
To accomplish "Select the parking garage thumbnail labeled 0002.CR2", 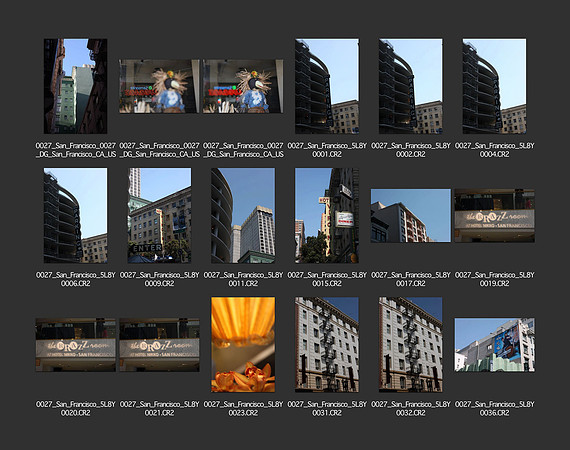I will [x=410, y=86].
